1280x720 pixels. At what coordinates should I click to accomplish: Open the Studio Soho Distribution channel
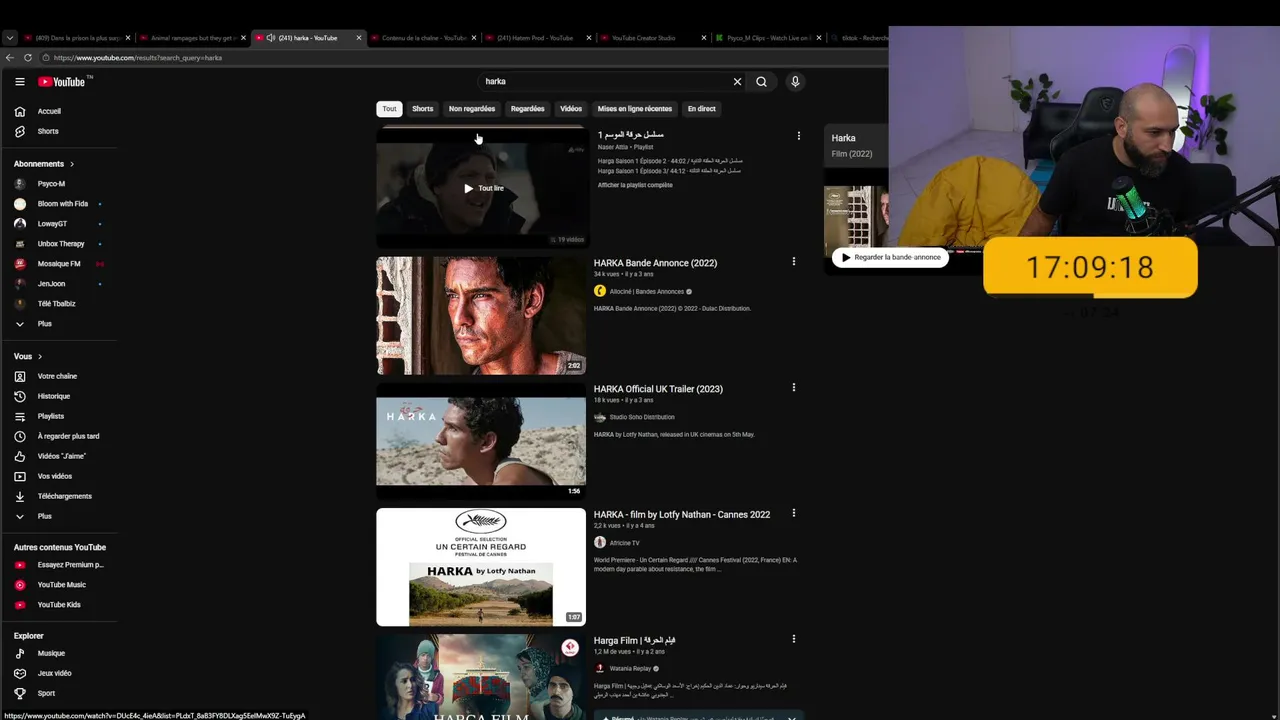[642, 417]
